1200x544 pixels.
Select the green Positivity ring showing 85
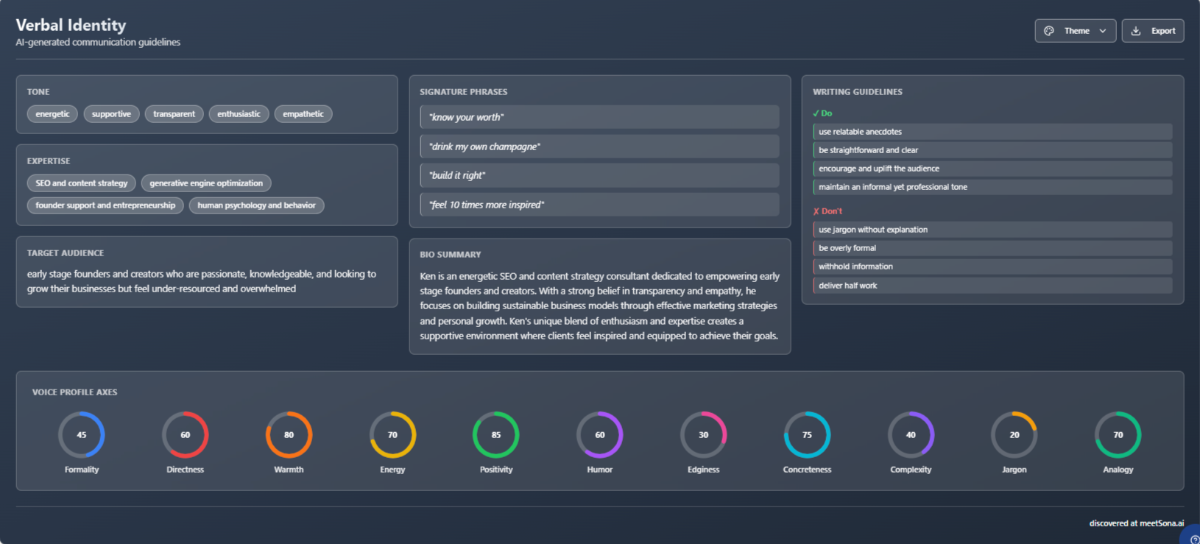pos(496,435)
